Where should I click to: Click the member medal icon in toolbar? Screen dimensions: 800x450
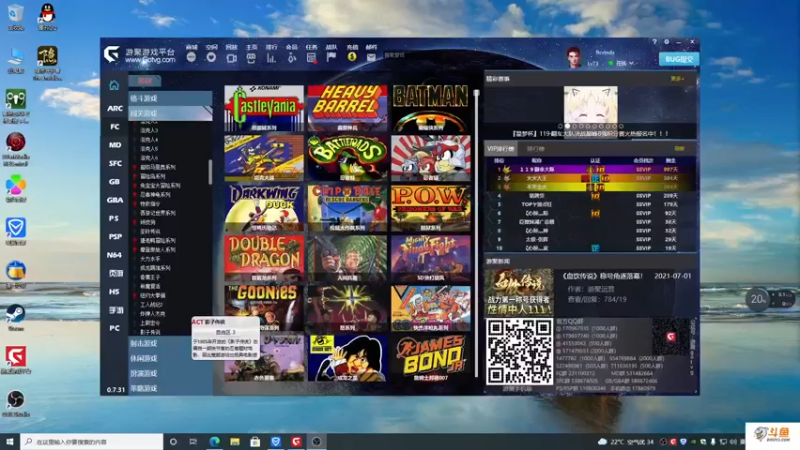[291, 58]
